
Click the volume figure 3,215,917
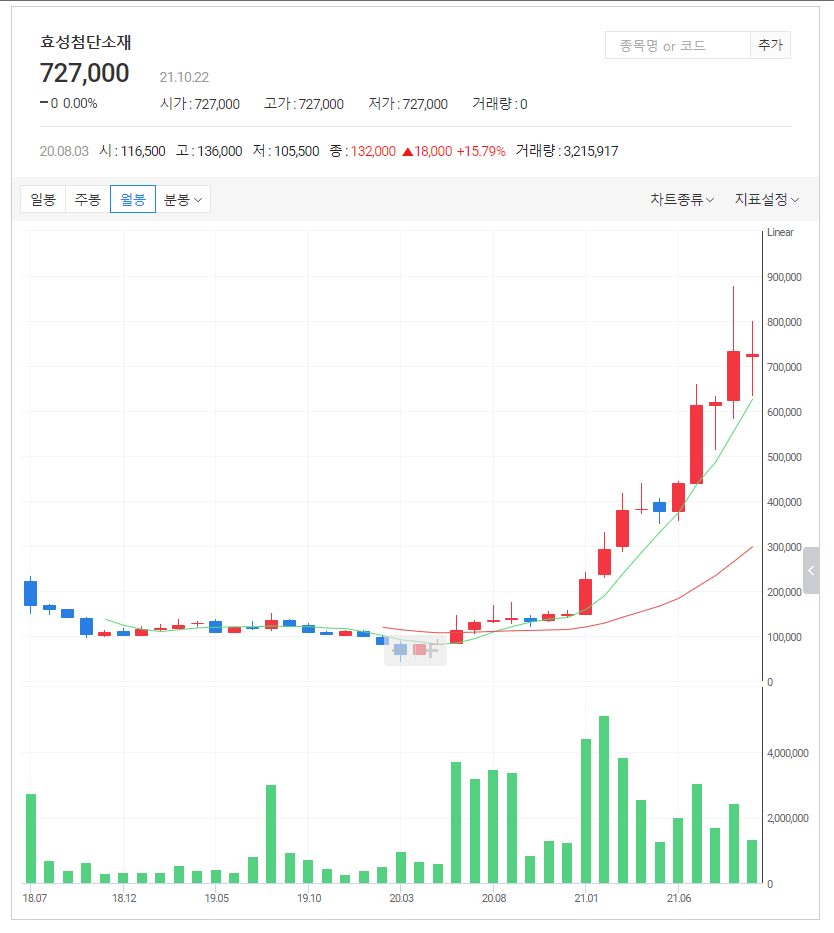click(591, 151)
